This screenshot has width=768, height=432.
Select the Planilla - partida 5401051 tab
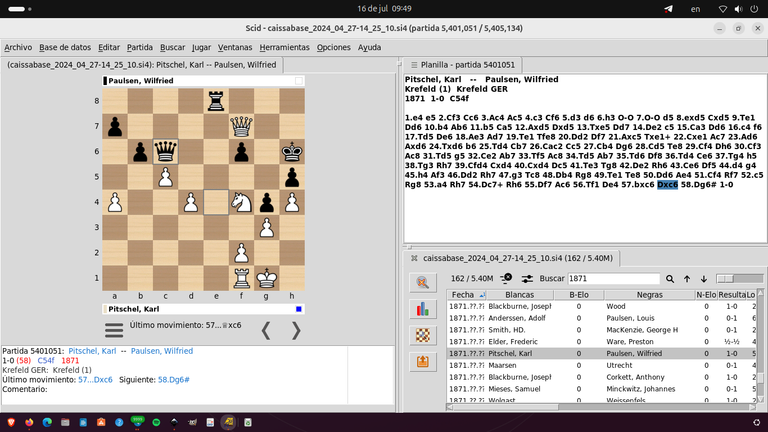(462, 65)
